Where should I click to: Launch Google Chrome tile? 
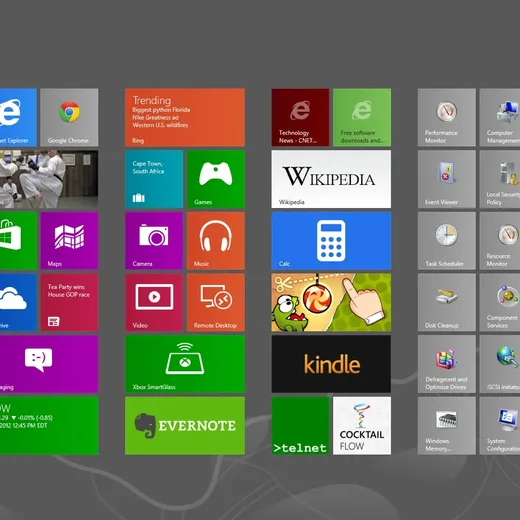[69, 117]
